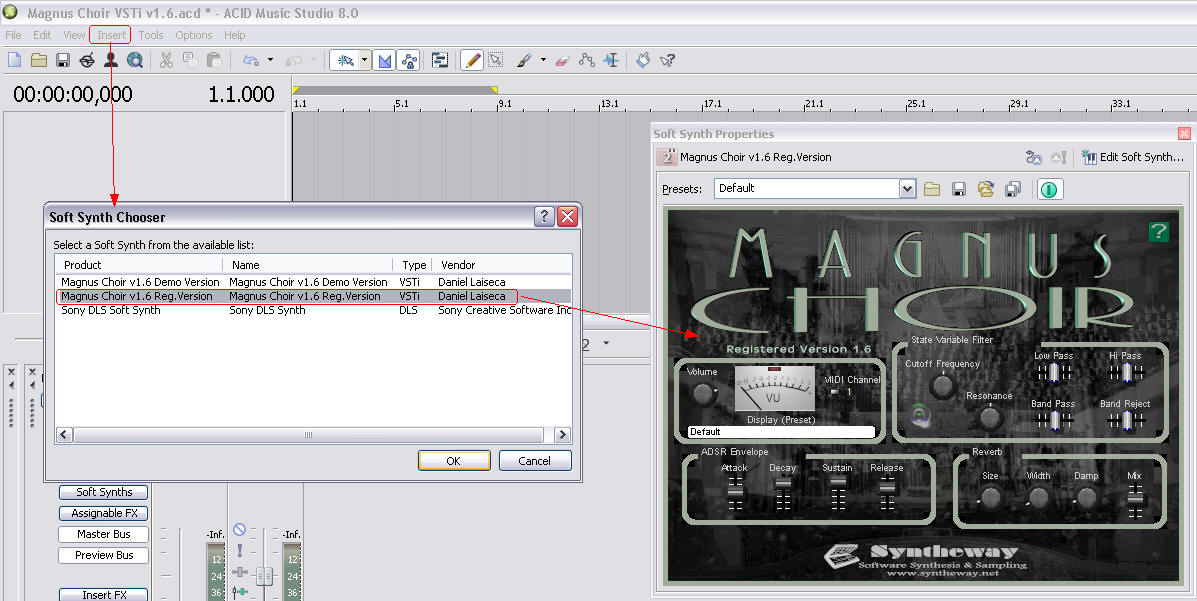
Task: Open the green help question mark on Magnus Choir
Action: [x=1158, y=231]
